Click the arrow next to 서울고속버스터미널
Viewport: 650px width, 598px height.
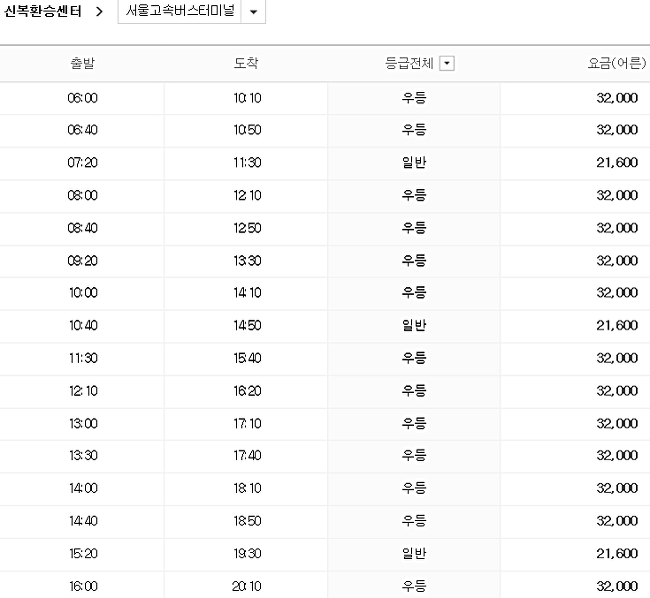click(253, 12)
